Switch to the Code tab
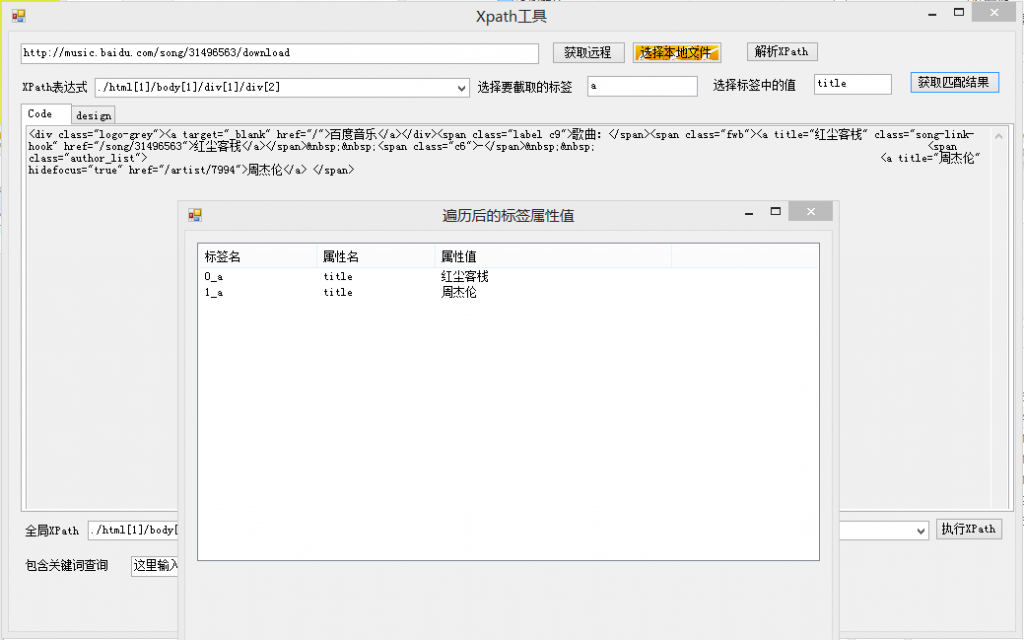1024x640 pixels. pyautogui.click(x=46, y=114)
